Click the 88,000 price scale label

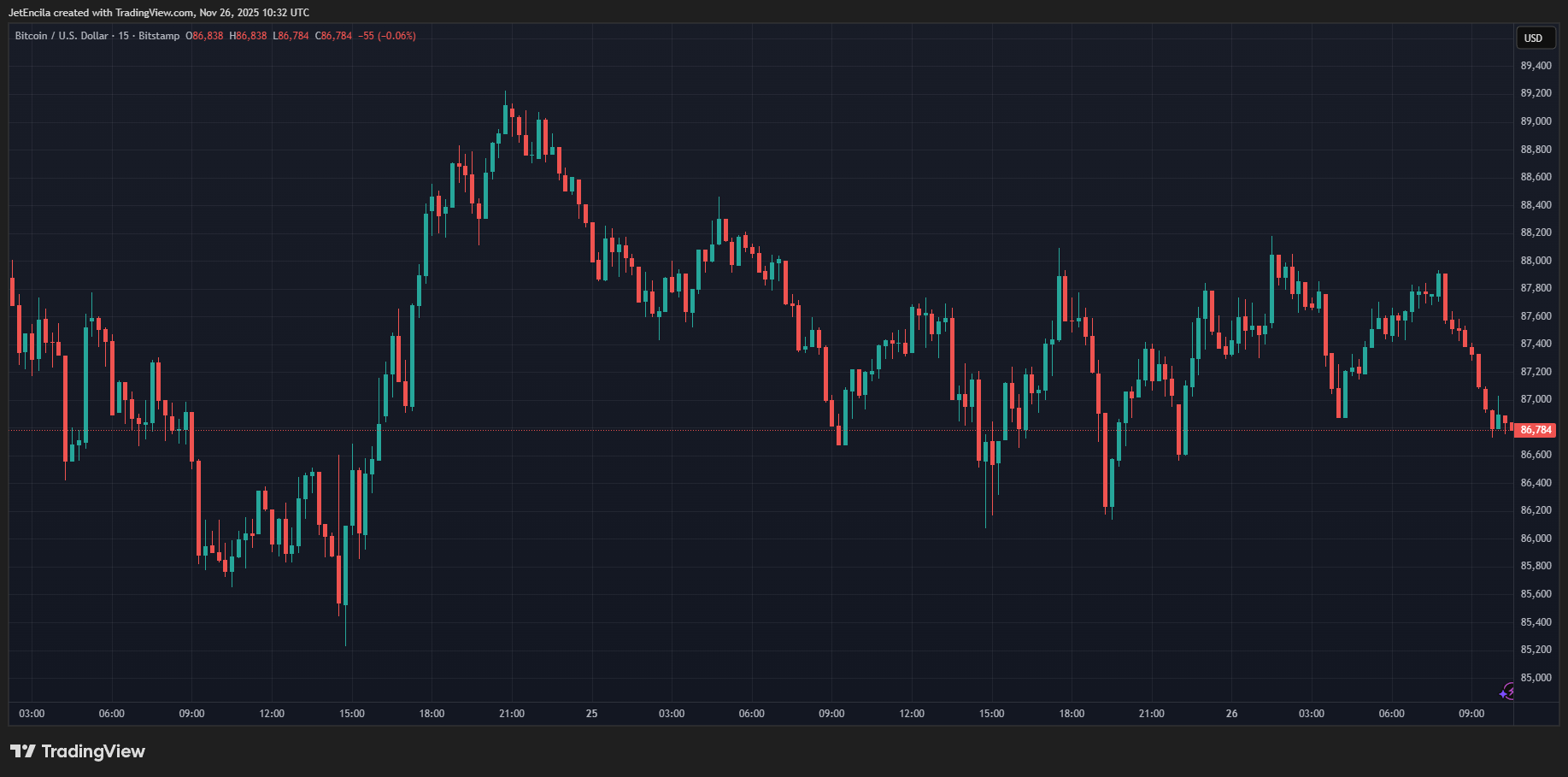tap(1536, 261)
